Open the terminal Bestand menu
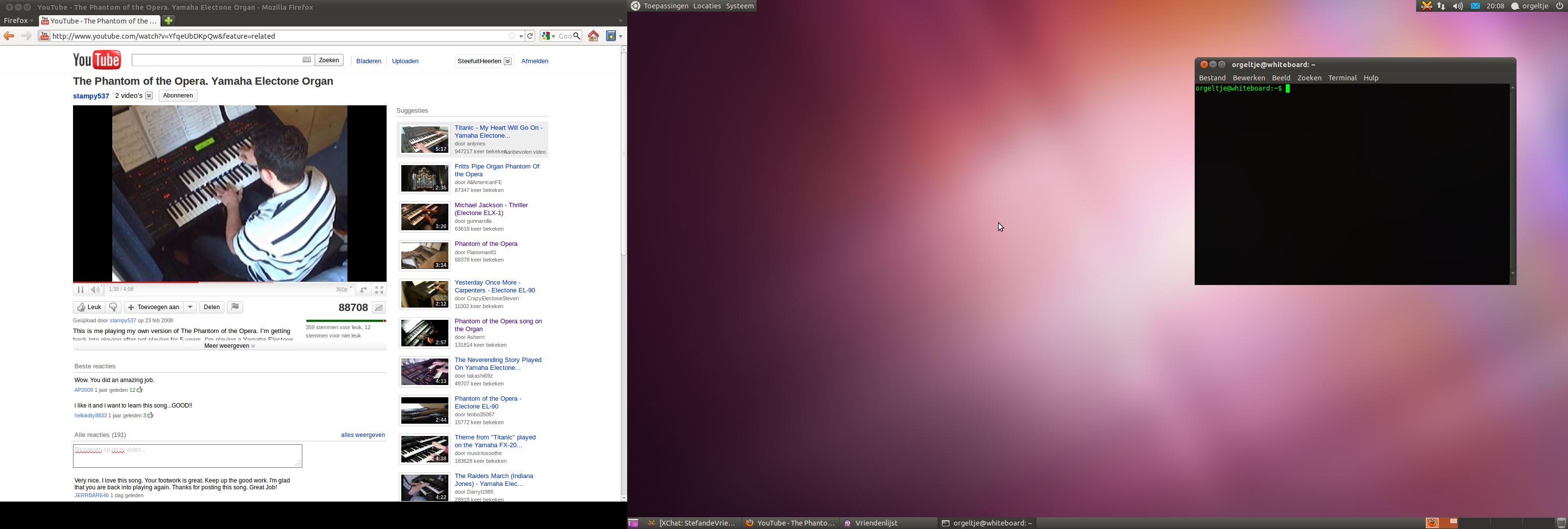 point(1212,78)
